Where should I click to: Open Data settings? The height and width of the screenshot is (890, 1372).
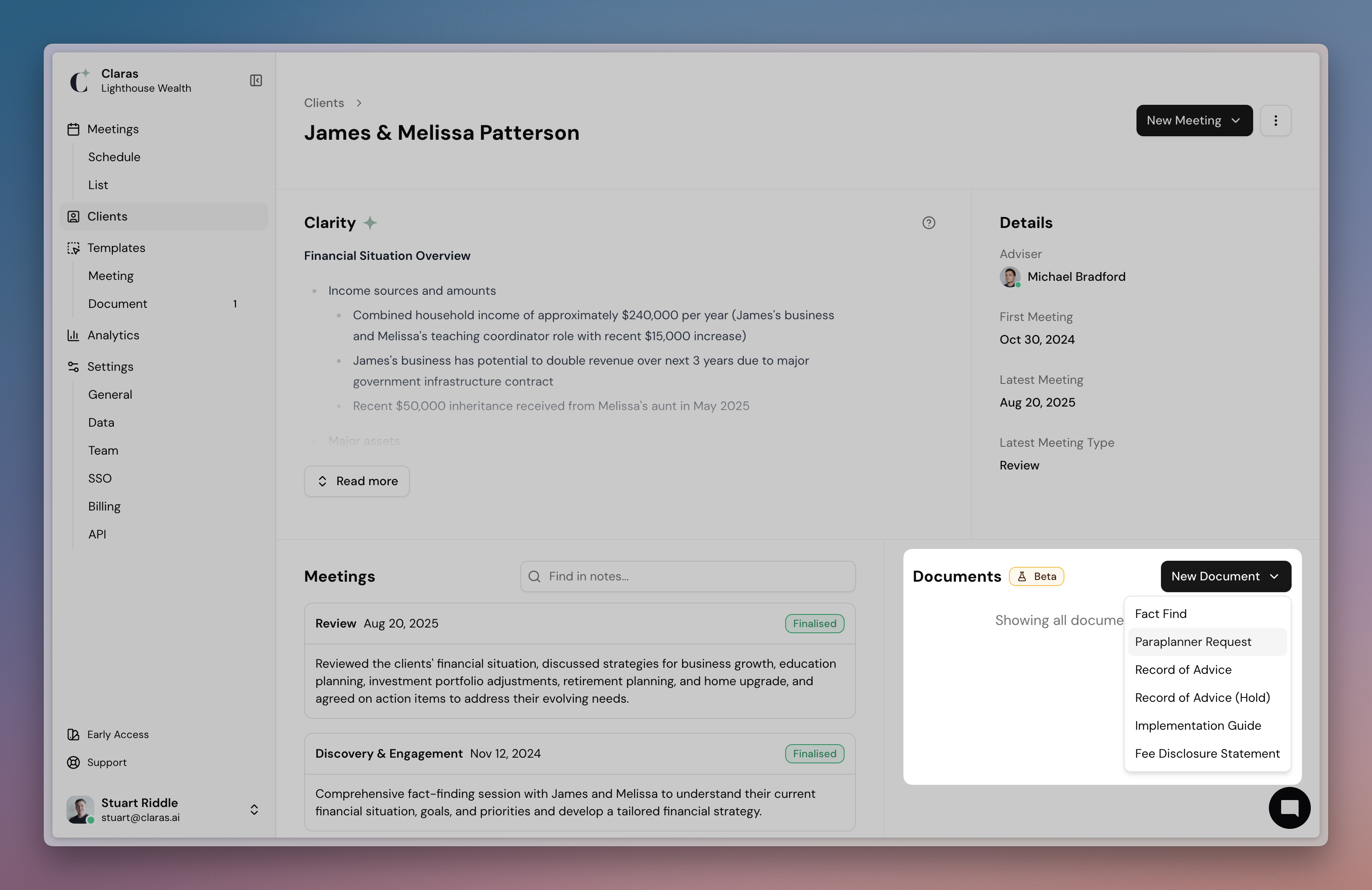(x=101, y=423)
